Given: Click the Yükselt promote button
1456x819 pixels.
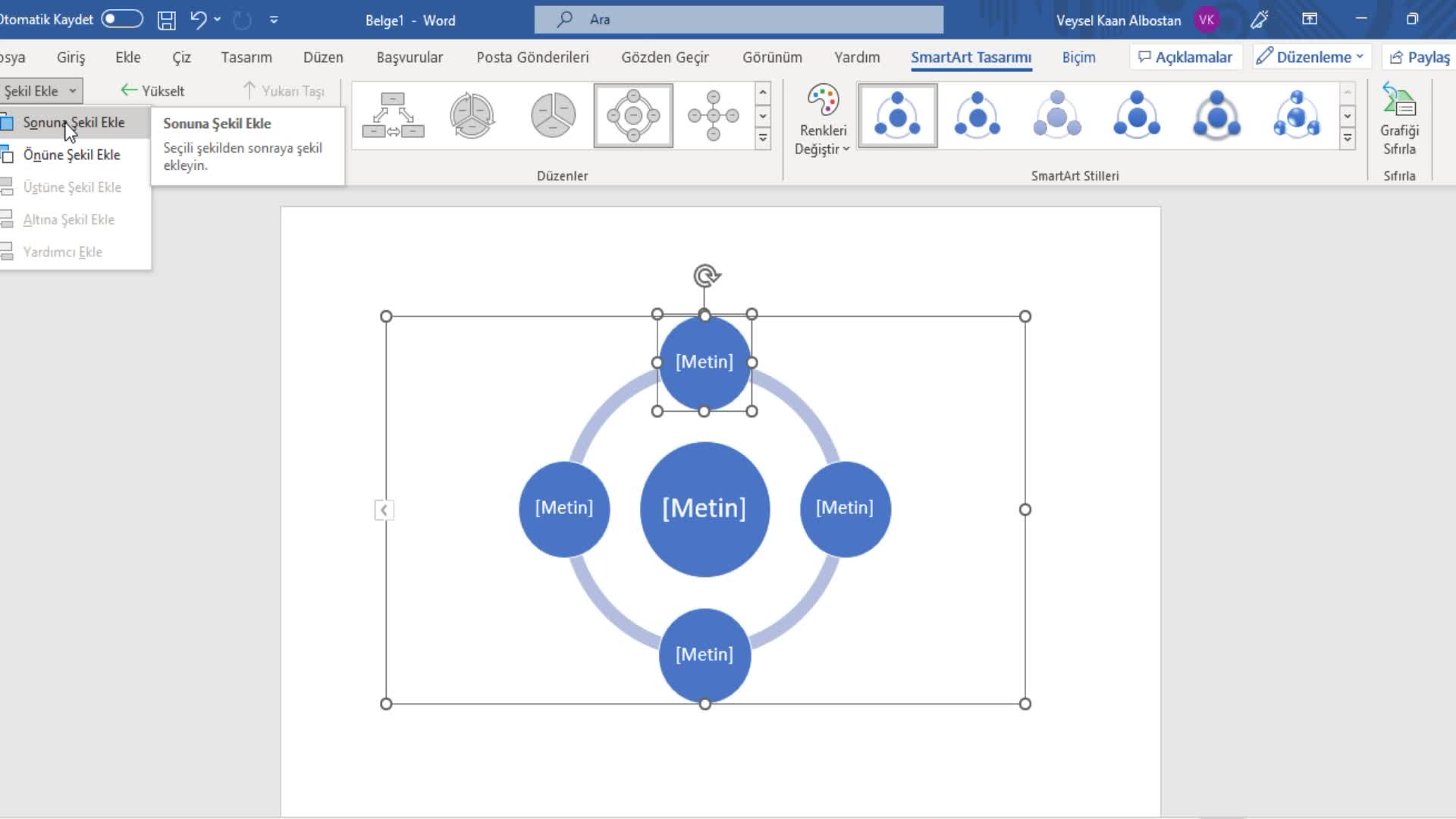Looking at the screenshot, I should pos(152,91).
